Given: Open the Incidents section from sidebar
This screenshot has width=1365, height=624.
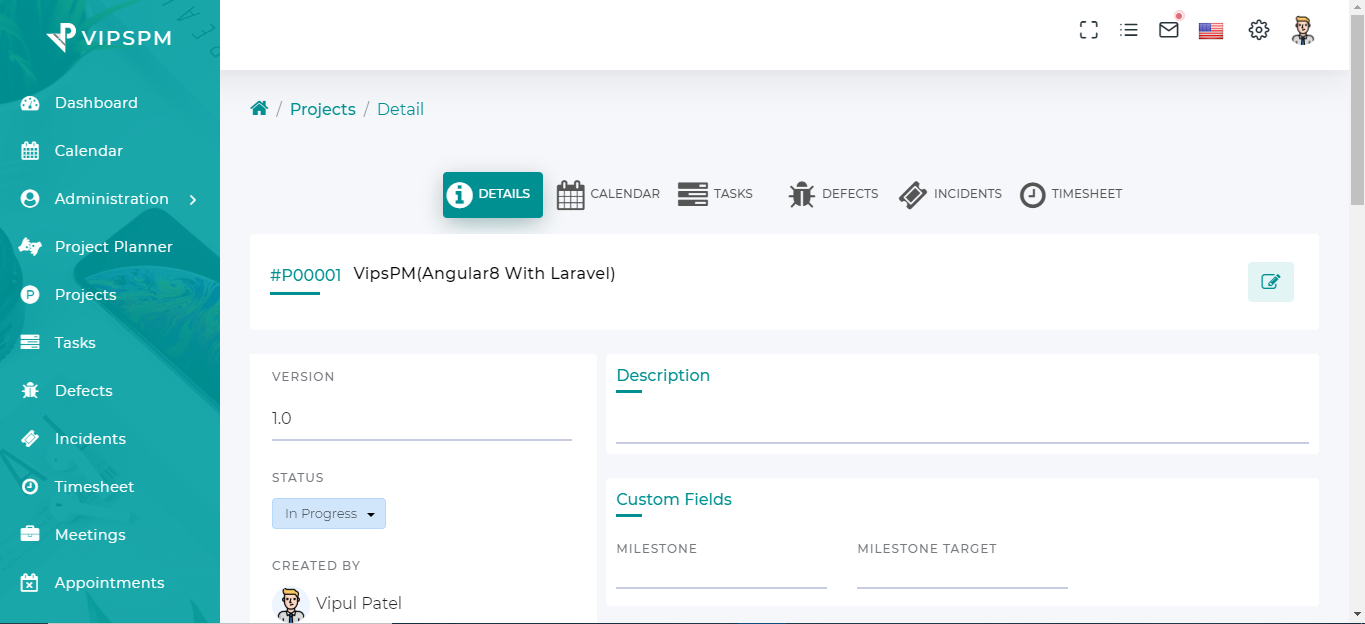Looking at the screenshot, I should pos(90,438).
